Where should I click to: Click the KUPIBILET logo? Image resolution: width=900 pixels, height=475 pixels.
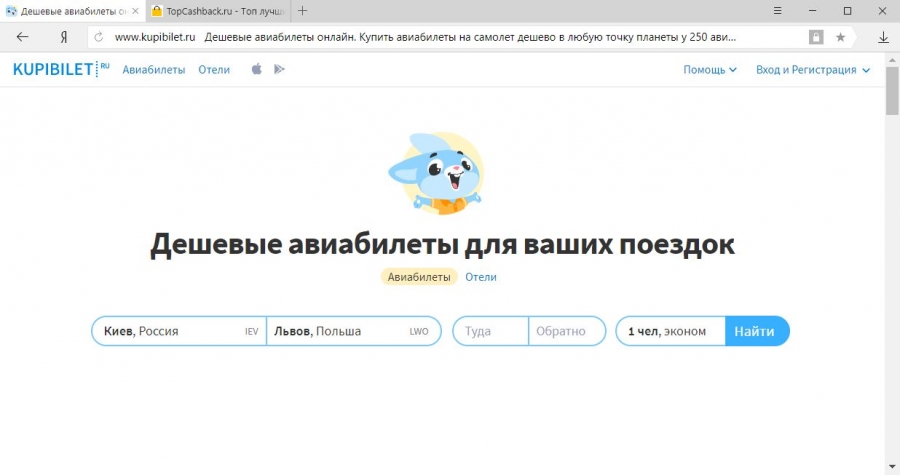(x=61, y=69)
